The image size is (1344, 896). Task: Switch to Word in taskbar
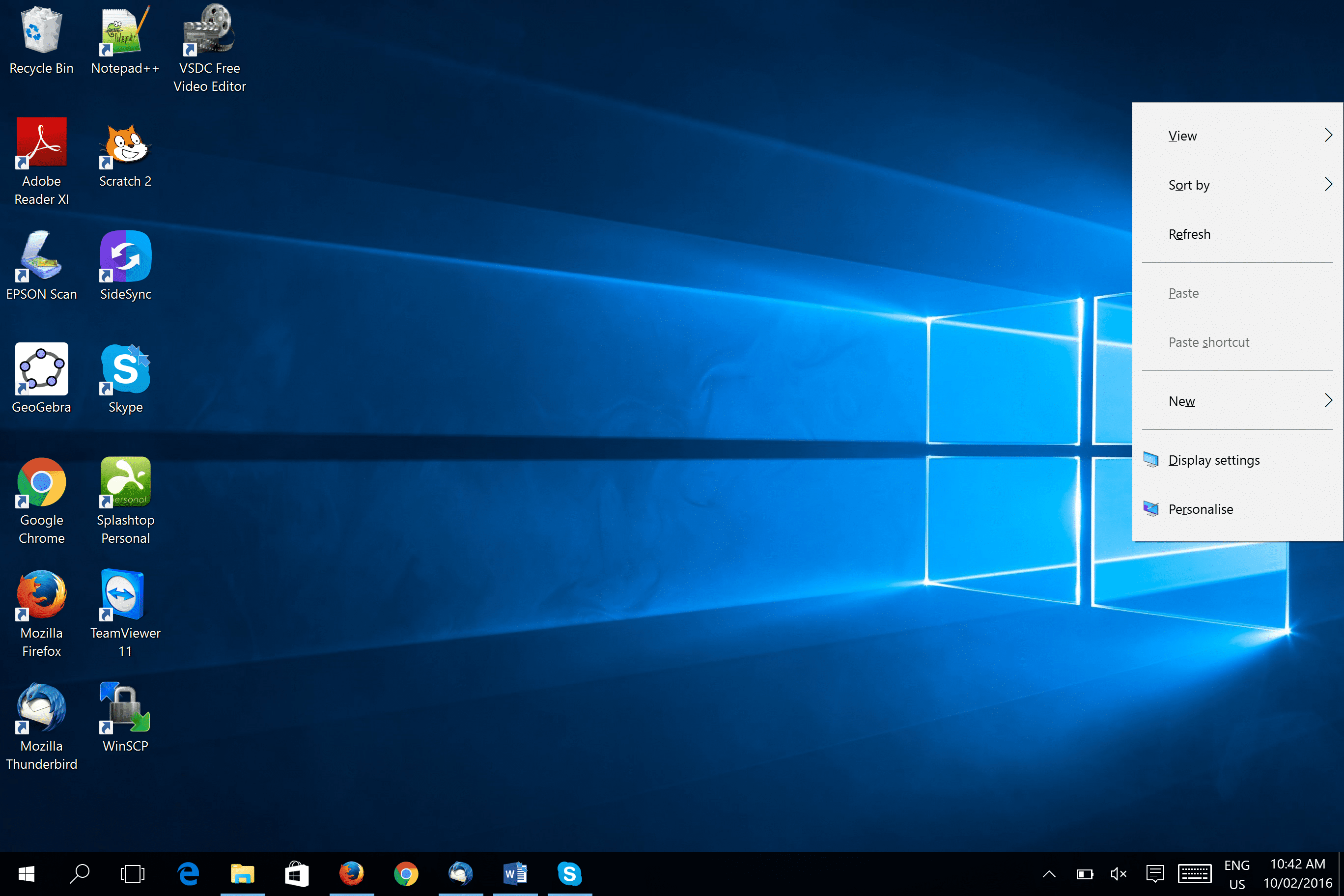pyautogui.click(x=515, y=874)
